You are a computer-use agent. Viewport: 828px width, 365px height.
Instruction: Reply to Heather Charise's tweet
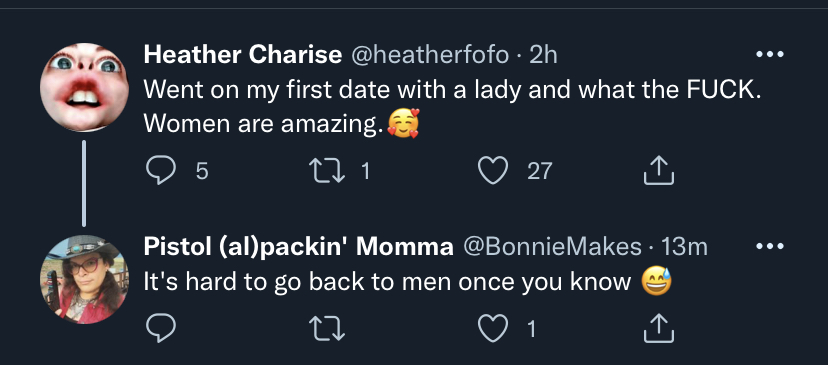click(x=161, y=171)
